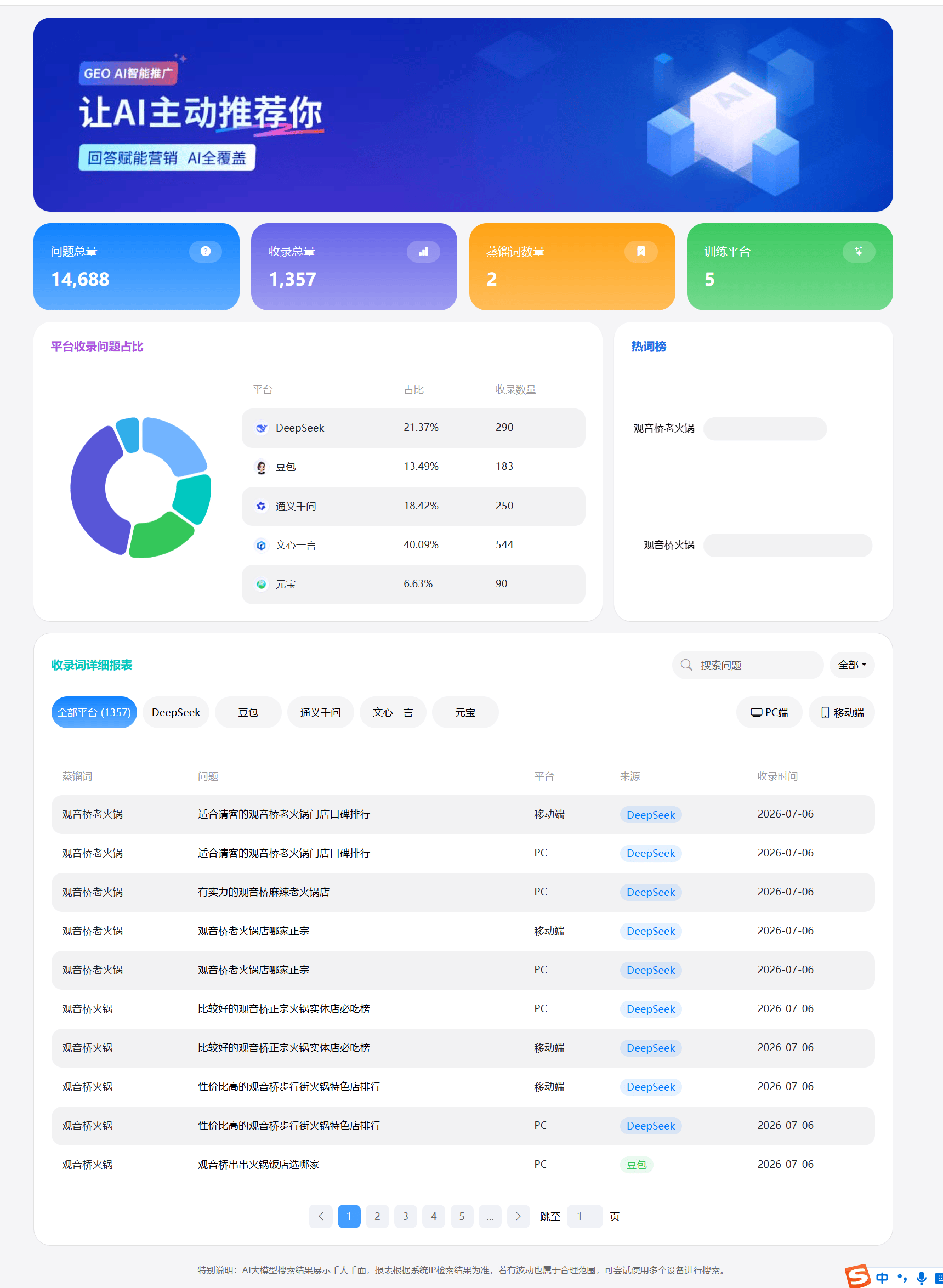Click the bookmark icon on 蒸馏词数量 card
Screen dimensions: 943x1288
[x=640, y=251]
